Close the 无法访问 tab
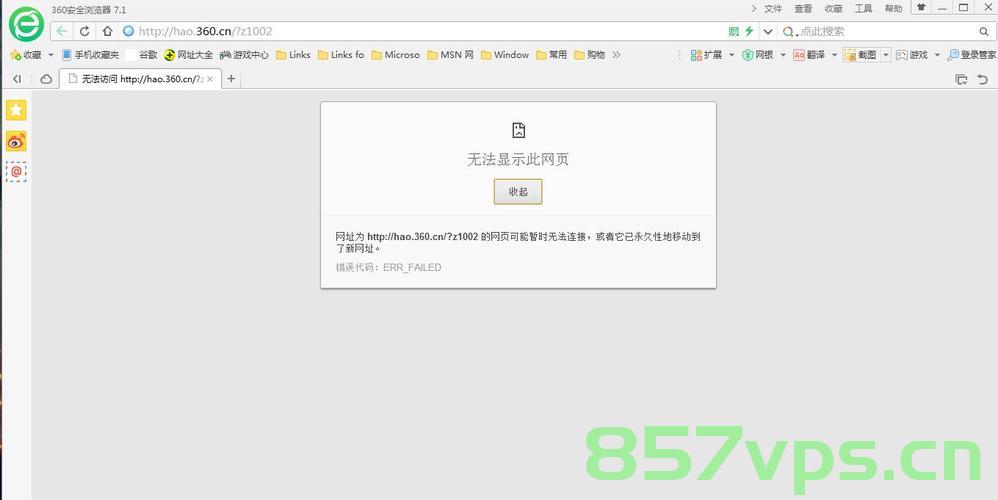 click(x=210, y=79)
